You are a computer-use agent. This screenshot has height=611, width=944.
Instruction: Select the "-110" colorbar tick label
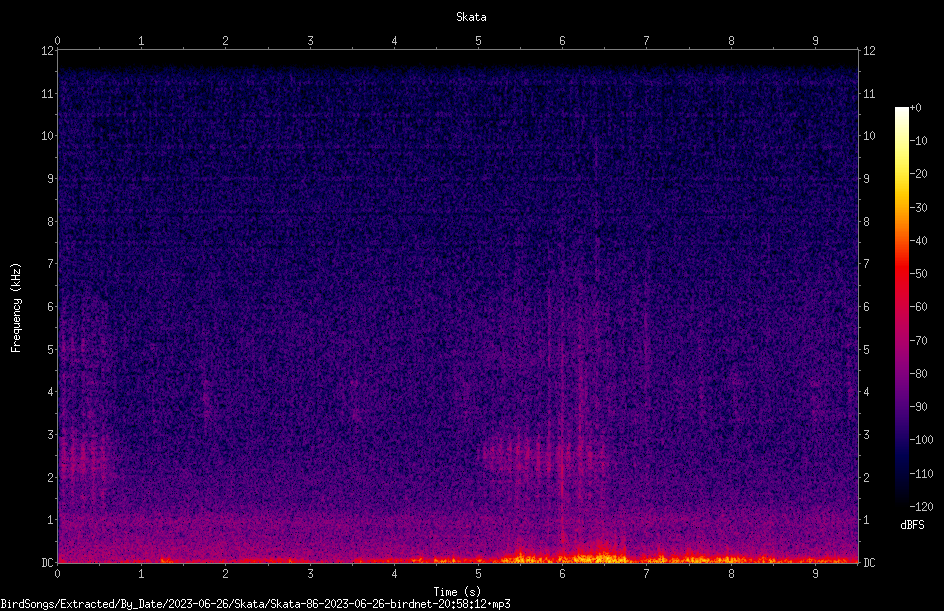(x=921, y=474)
